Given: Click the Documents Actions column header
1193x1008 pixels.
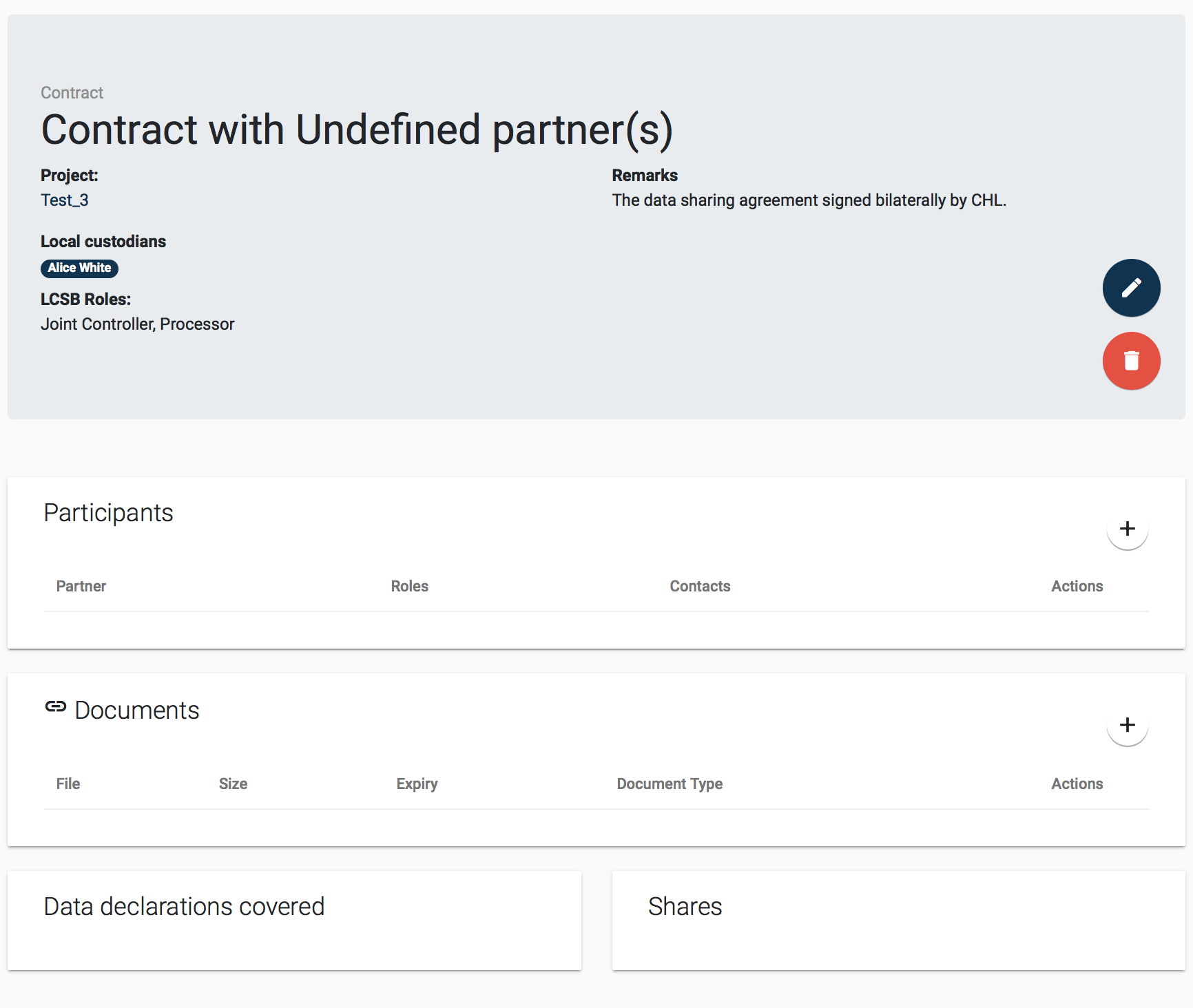Looking at the screenshot, I should (x=1077, y=784).
